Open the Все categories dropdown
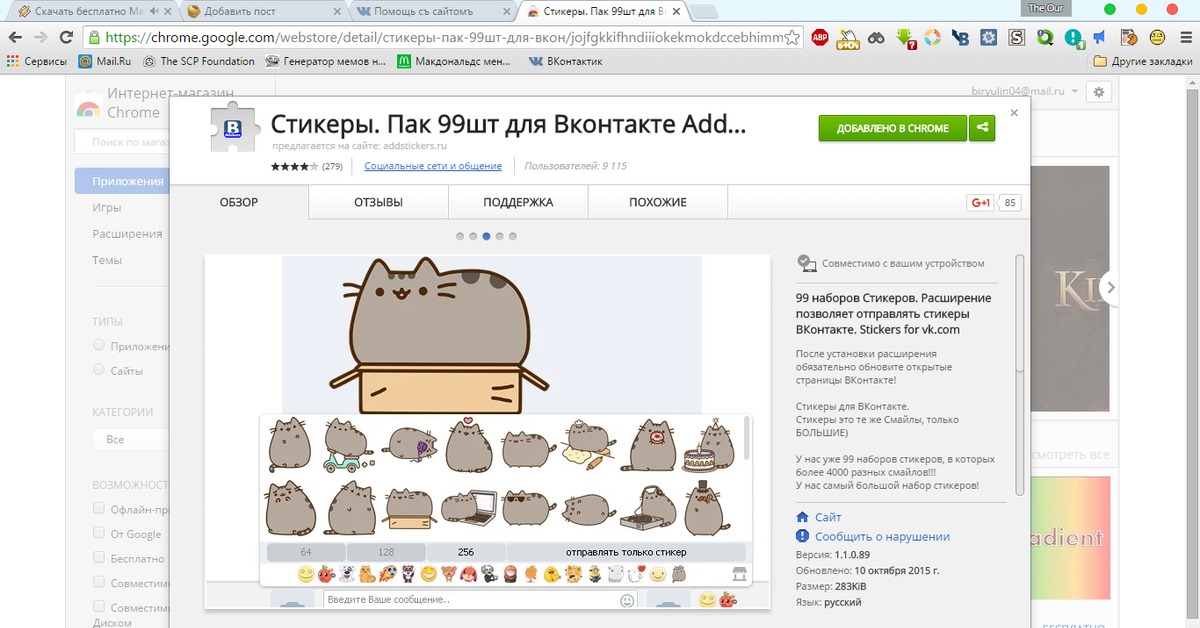The height and width of the screenshot is (628, 1200). (x=130, y=439)
